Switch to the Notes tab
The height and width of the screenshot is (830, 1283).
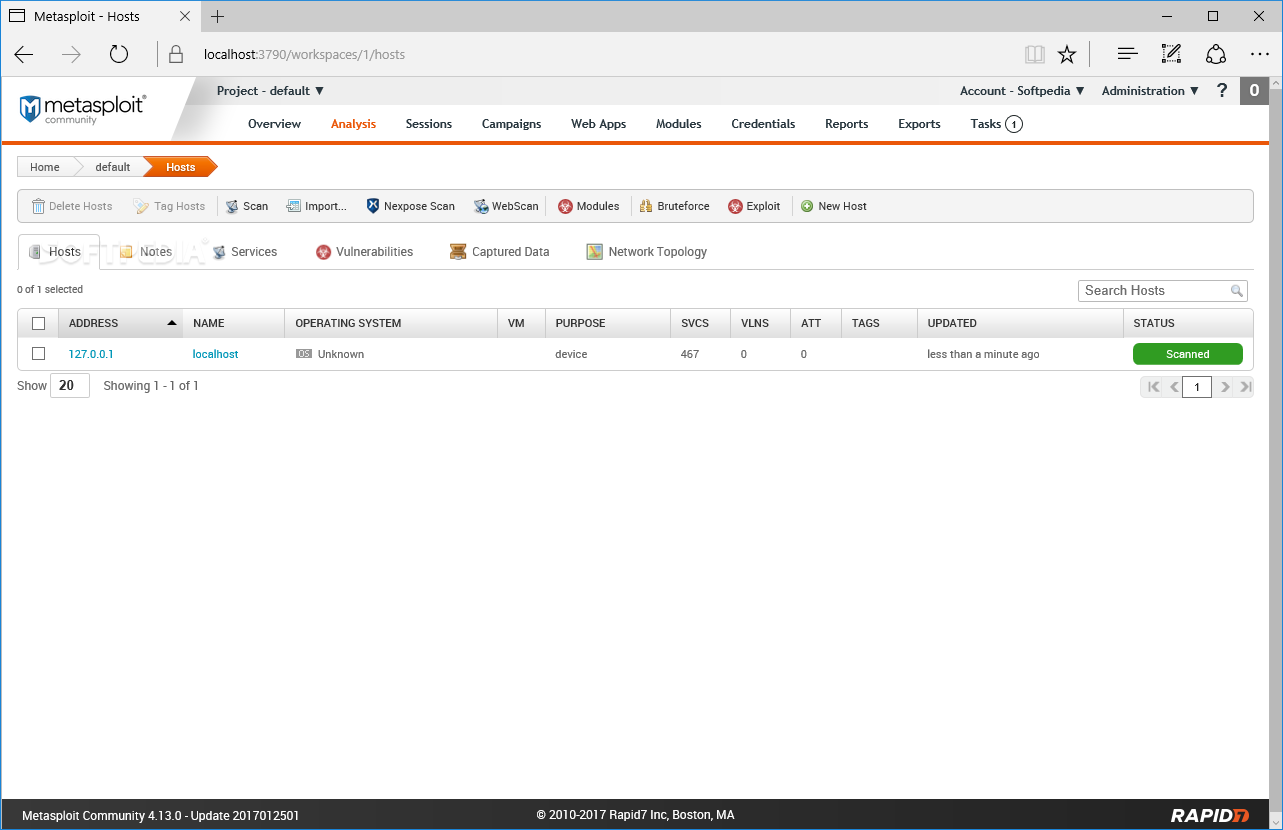tap(146, 252)
